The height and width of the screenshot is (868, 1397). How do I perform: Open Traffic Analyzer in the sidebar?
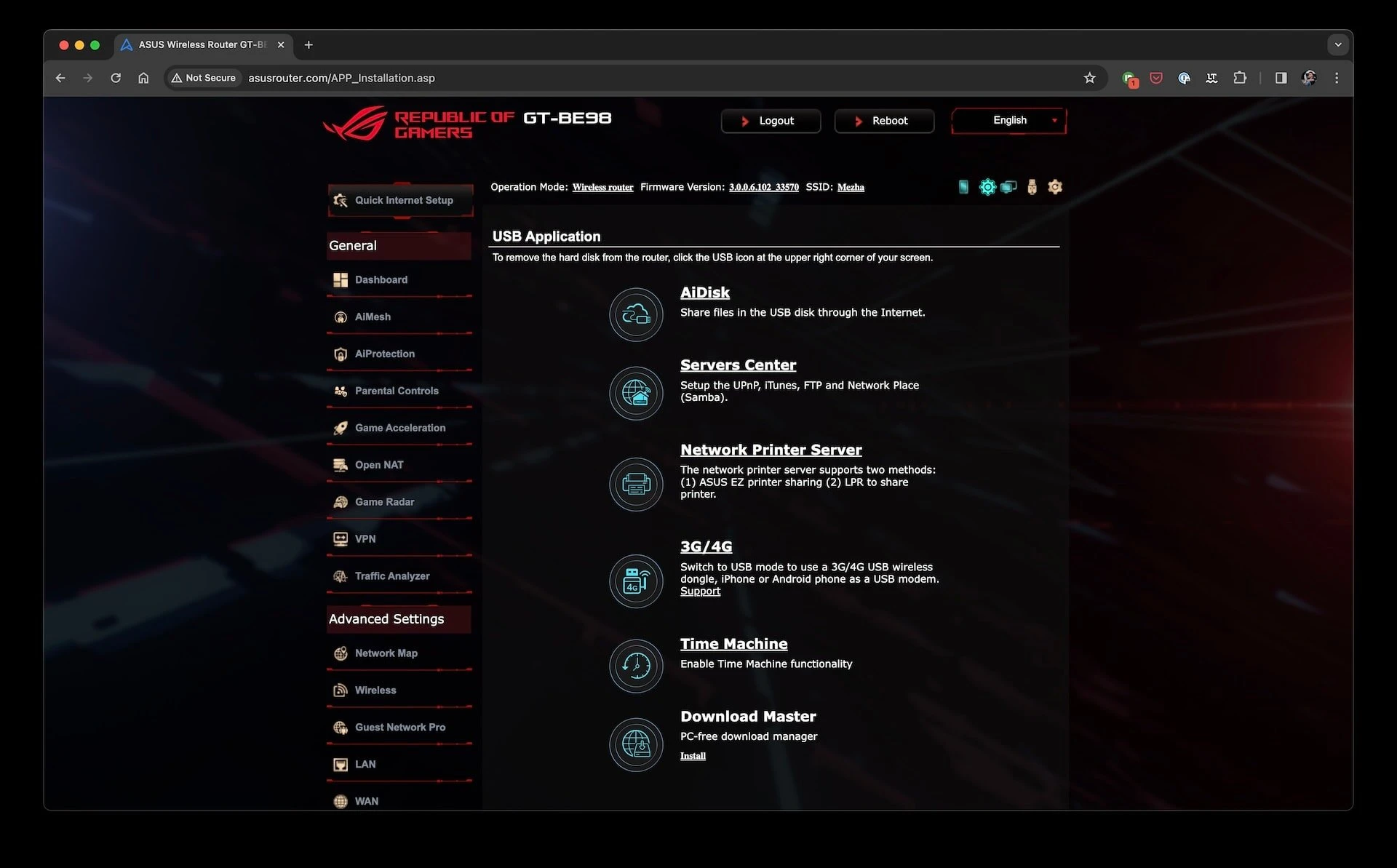[x=399, y=576]
